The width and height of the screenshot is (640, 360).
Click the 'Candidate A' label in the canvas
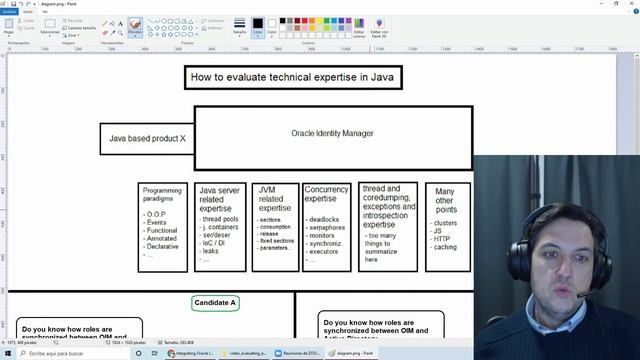pyautogui.click(x=215, y=303)
